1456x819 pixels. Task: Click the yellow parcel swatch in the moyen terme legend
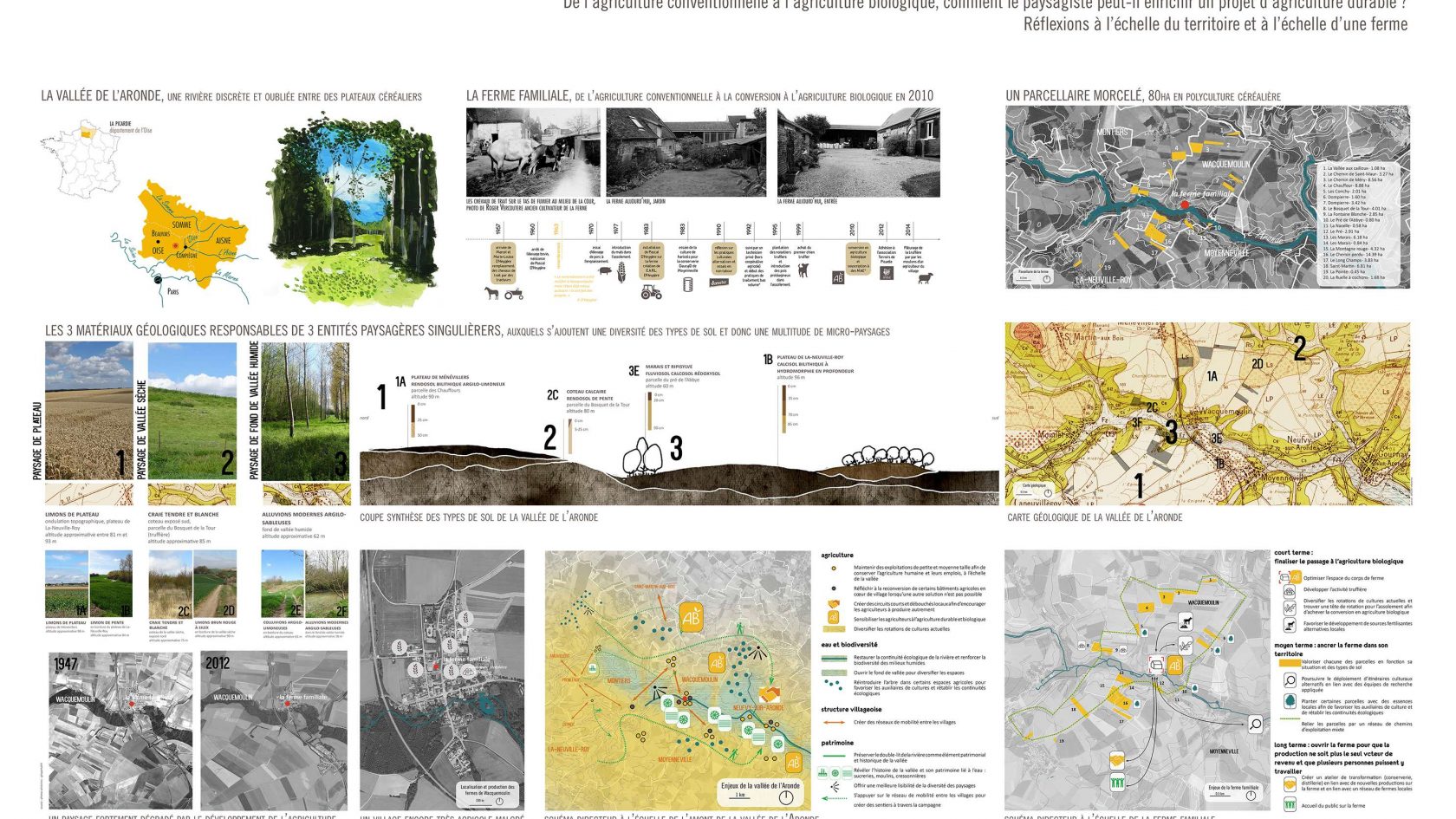tap(1288, 663)
